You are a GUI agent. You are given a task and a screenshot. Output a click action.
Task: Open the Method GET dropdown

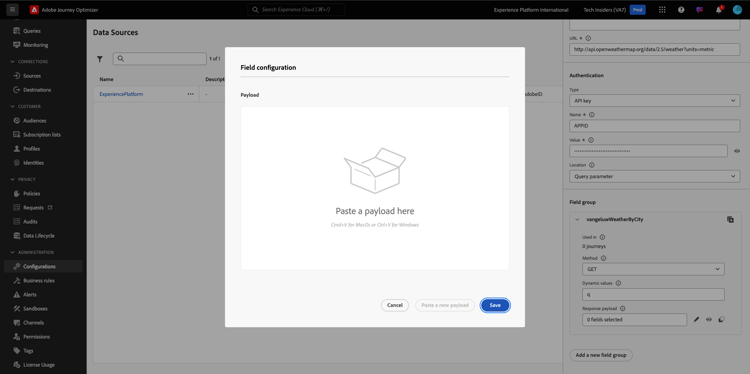pyautogui.click(x=653, y=269)
